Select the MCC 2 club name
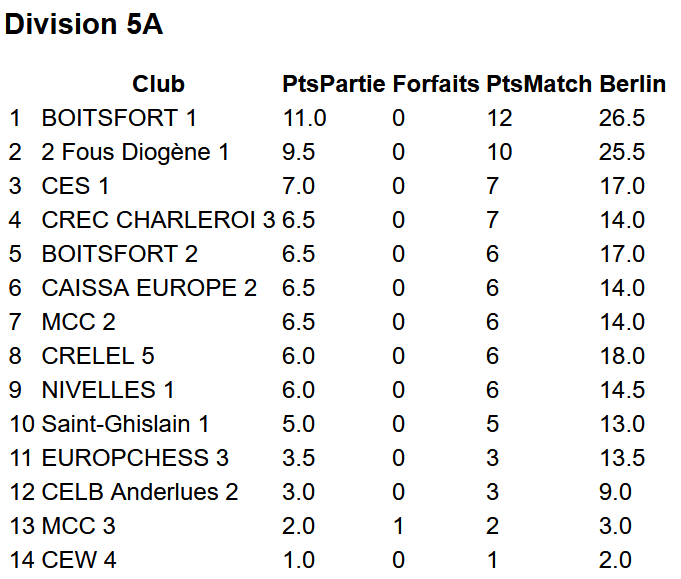The width and height of the screenshot is (681, 579). (79, 322)
